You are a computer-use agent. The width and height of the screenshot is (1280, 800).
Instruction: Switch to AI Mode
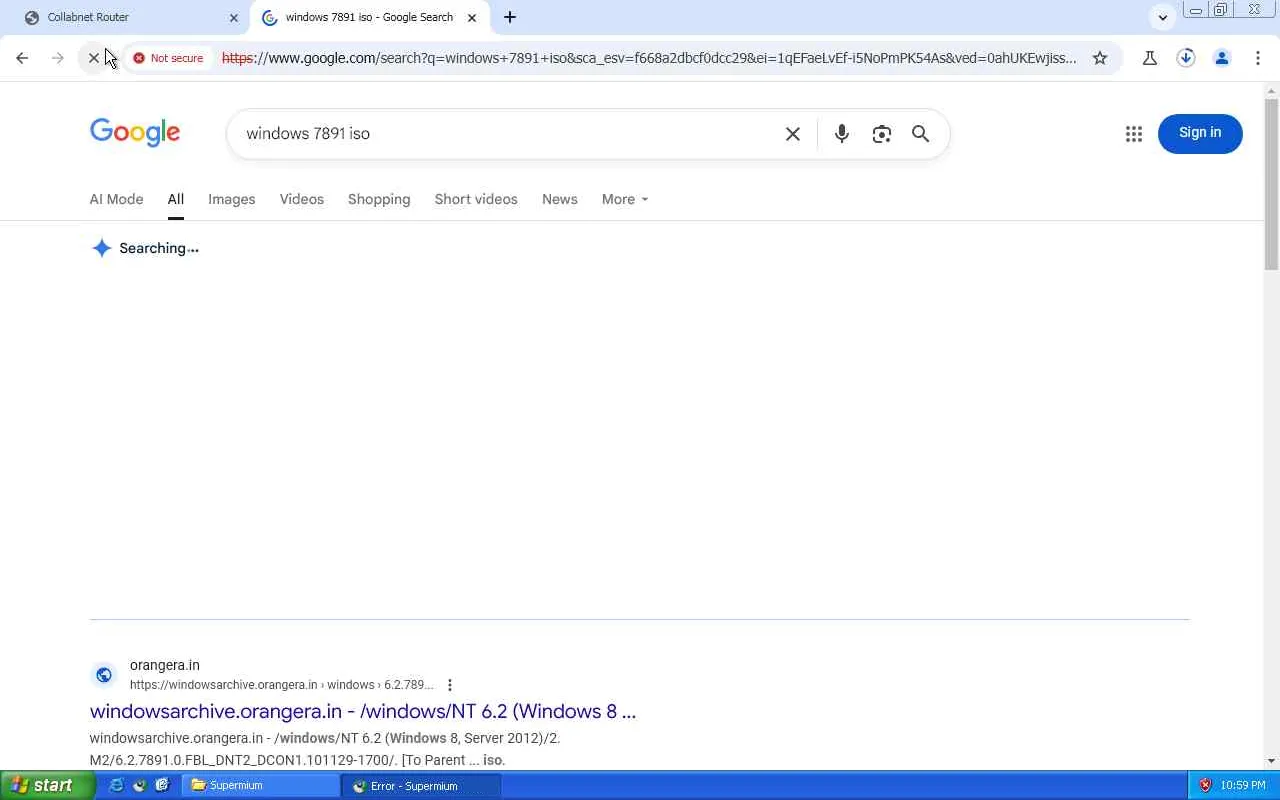pos(117,199)
